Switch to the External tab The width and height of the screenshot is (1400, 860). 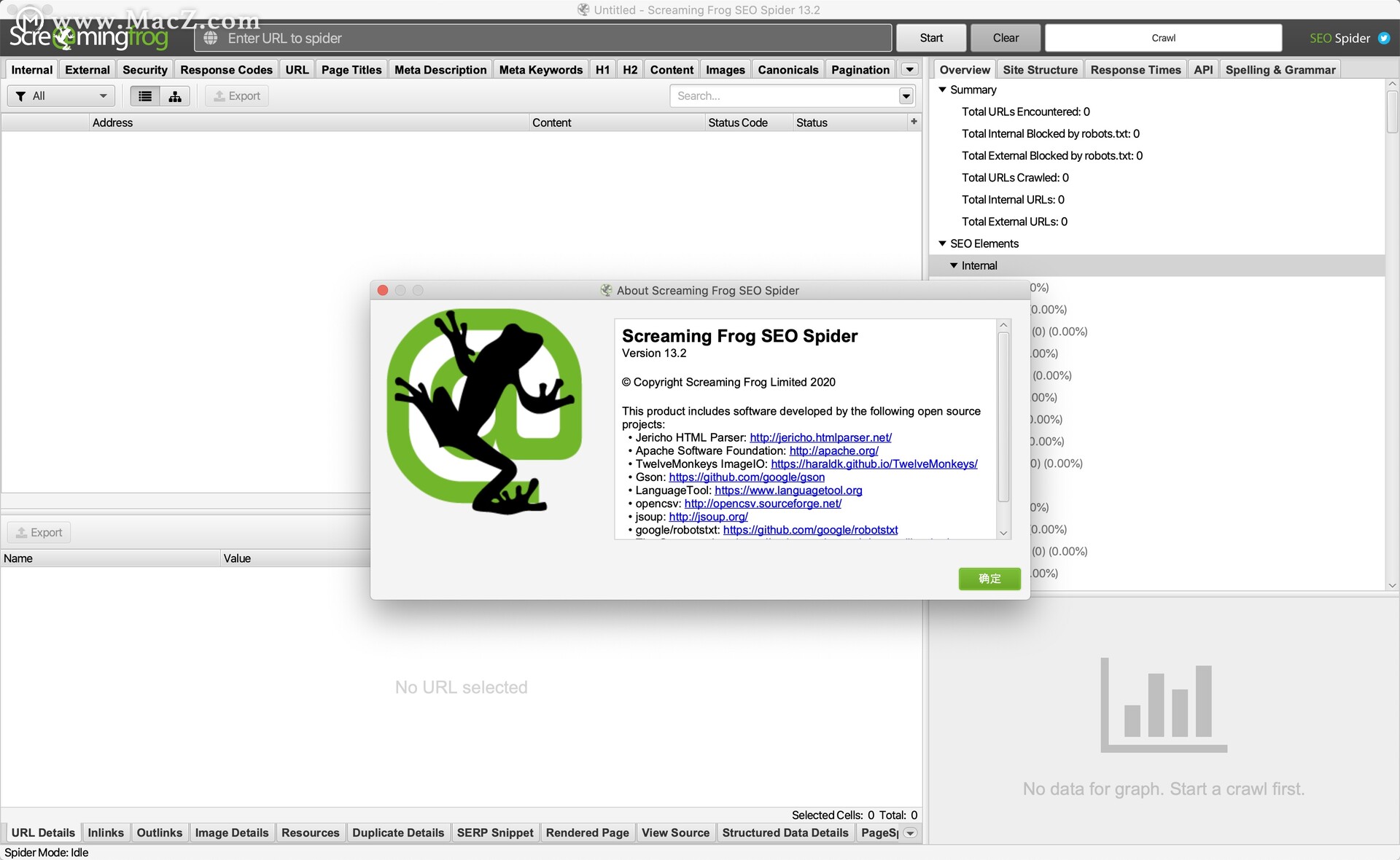point(87,69)
